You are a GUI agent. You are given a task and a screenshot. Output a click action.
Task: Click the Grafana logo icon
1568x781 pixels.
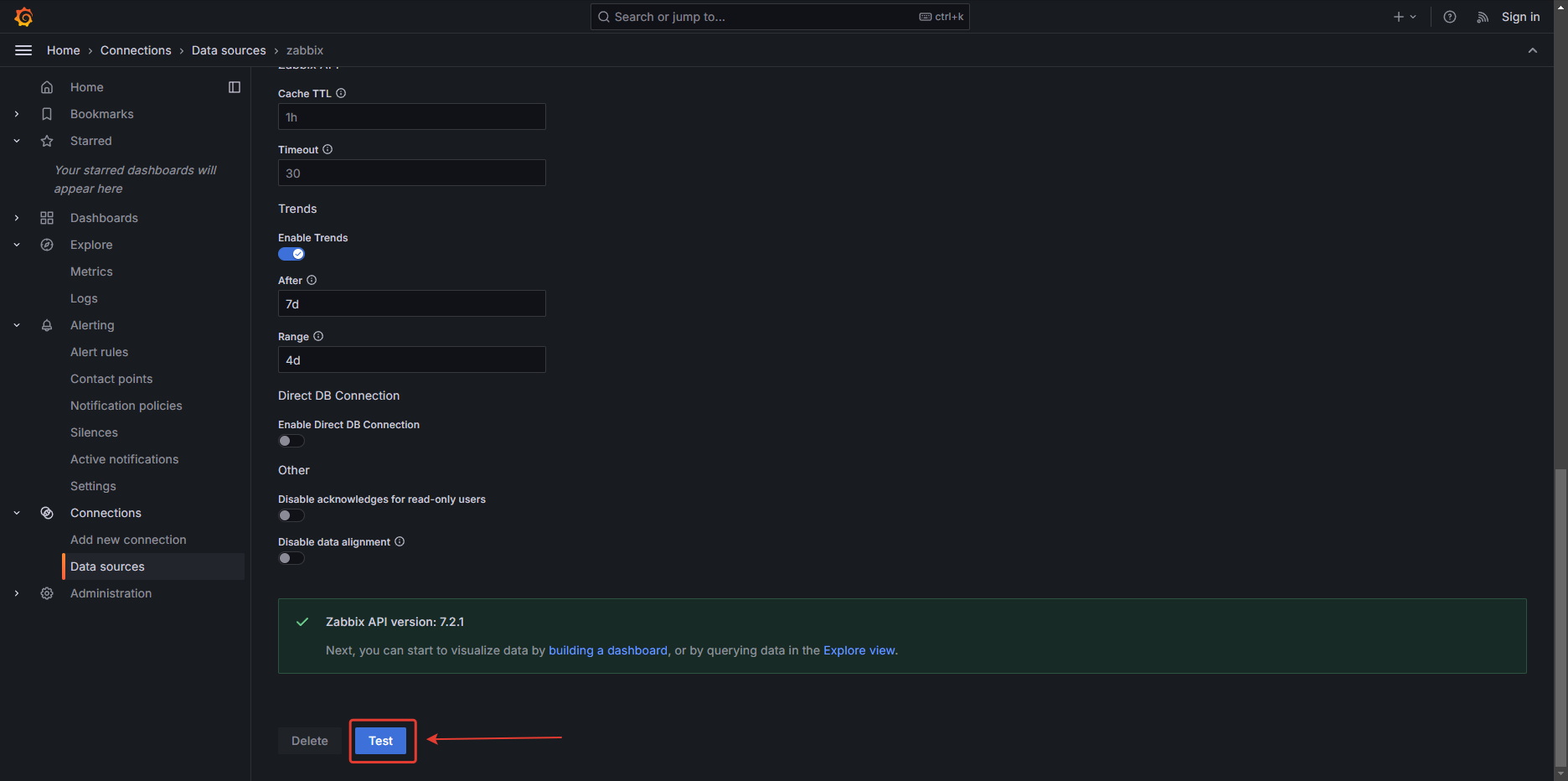point(23,17)
